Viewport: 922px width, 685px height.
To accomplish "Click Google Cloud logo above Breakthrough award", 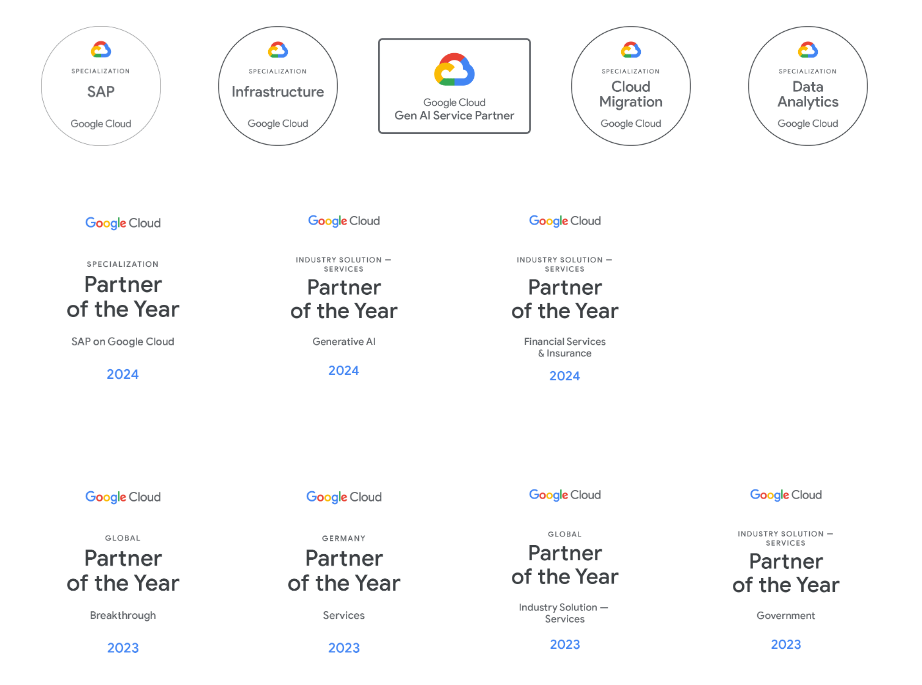I will [x=123, y=497].
